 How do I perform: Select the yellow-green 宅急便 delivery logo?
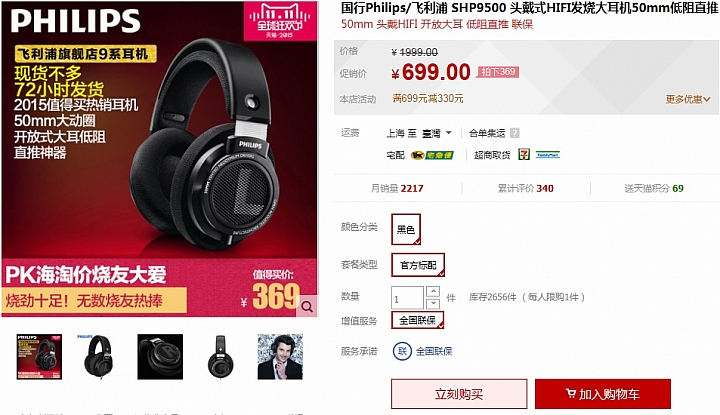coord(432,155)
